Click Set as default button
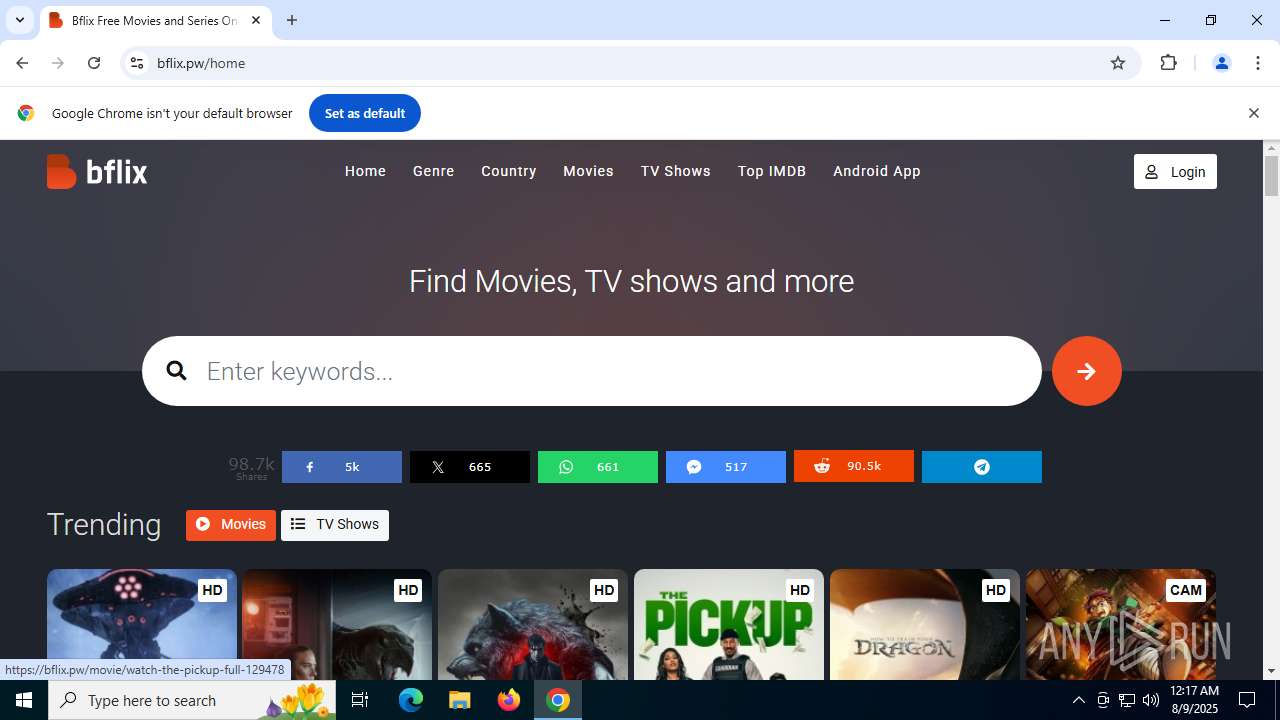 pos(365,113)
